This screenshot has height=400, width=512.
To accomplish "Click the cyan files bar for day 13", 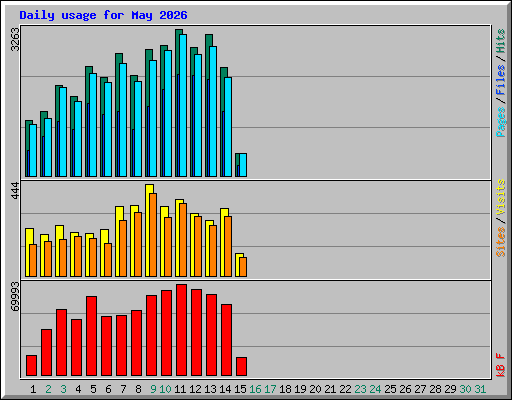I will (213, 111).
